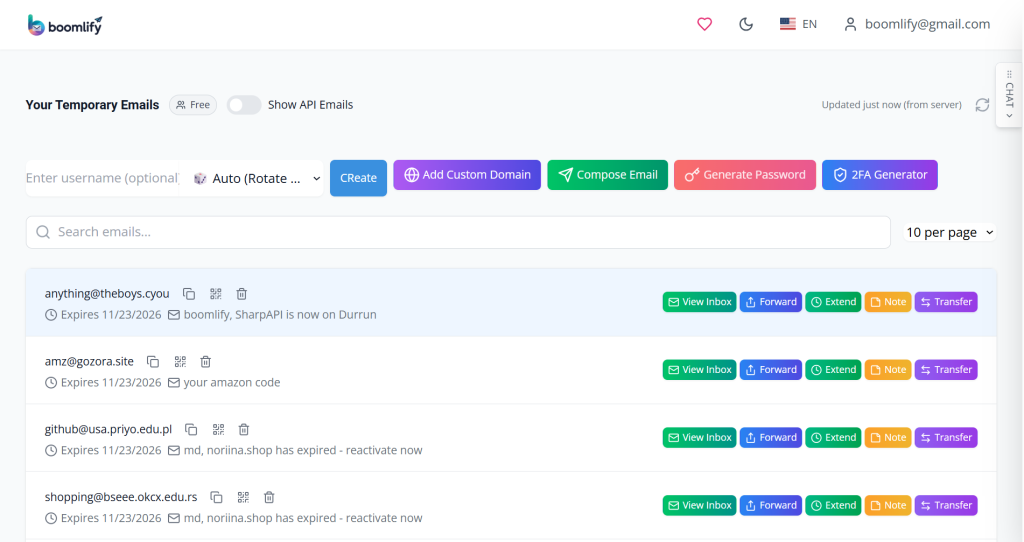Forward the anything@theboys.cyou email

pyautogui.click(x=771, y=302)
